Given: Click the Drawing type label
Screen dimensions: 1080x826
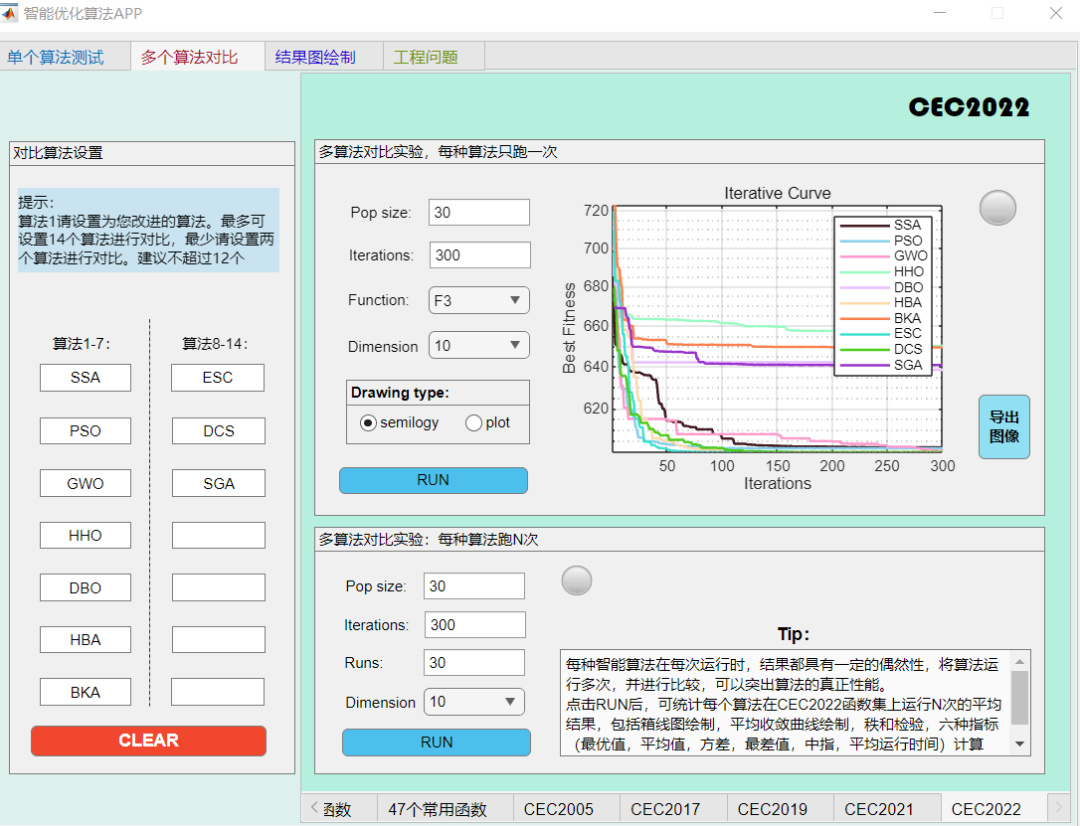Looking at the screenshot, I should coord(399,392).
